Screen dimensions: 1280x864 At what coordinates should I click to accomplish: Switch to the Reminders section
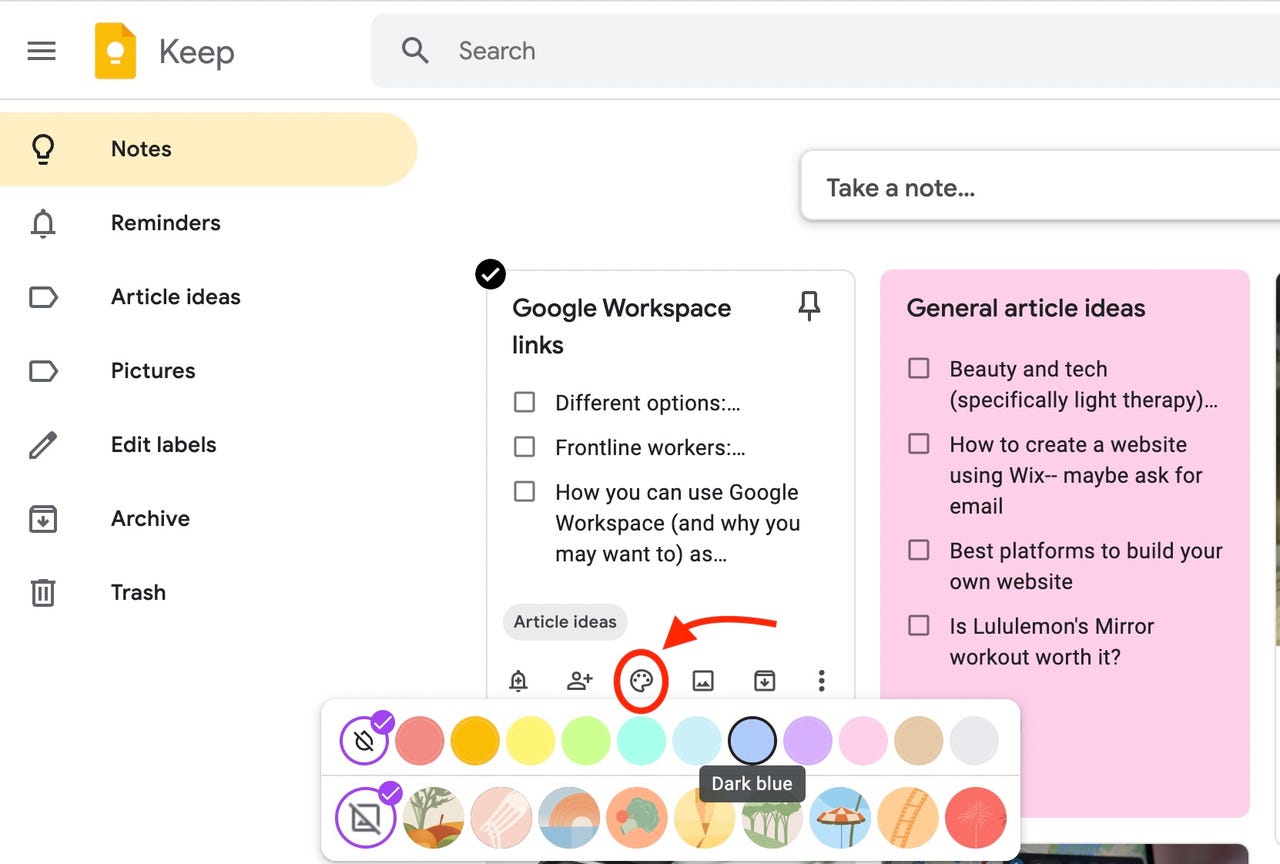pyautogui.click(x=165, y=223)
